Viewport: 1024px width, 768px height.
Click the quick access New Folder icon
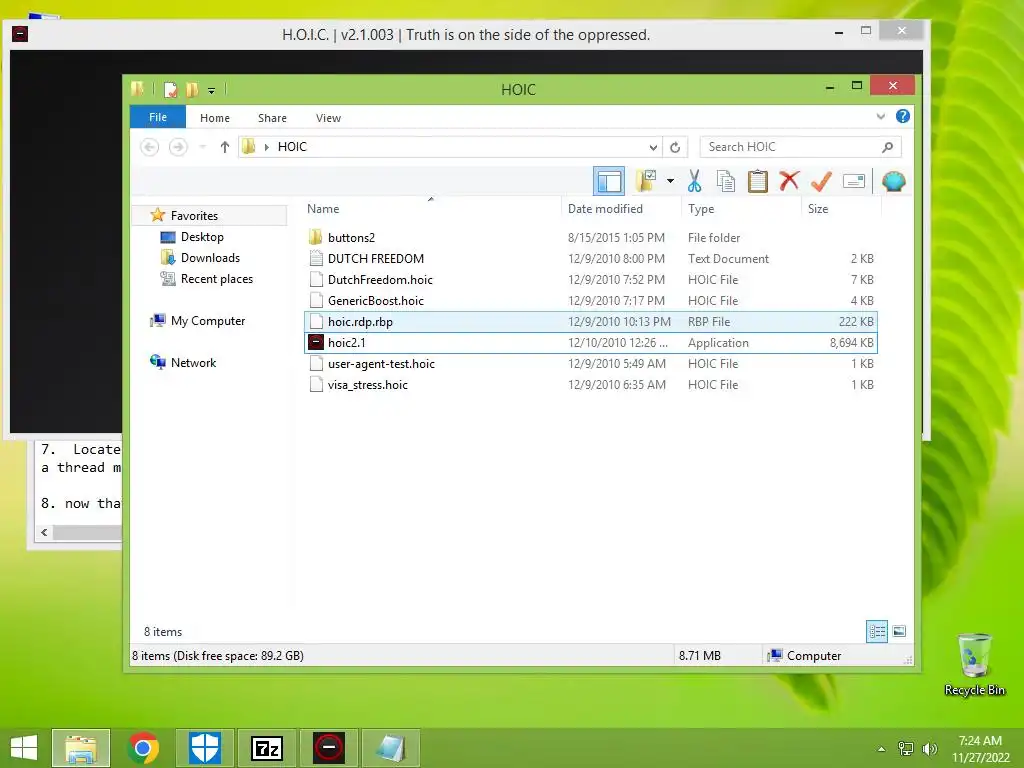(191, 89)
